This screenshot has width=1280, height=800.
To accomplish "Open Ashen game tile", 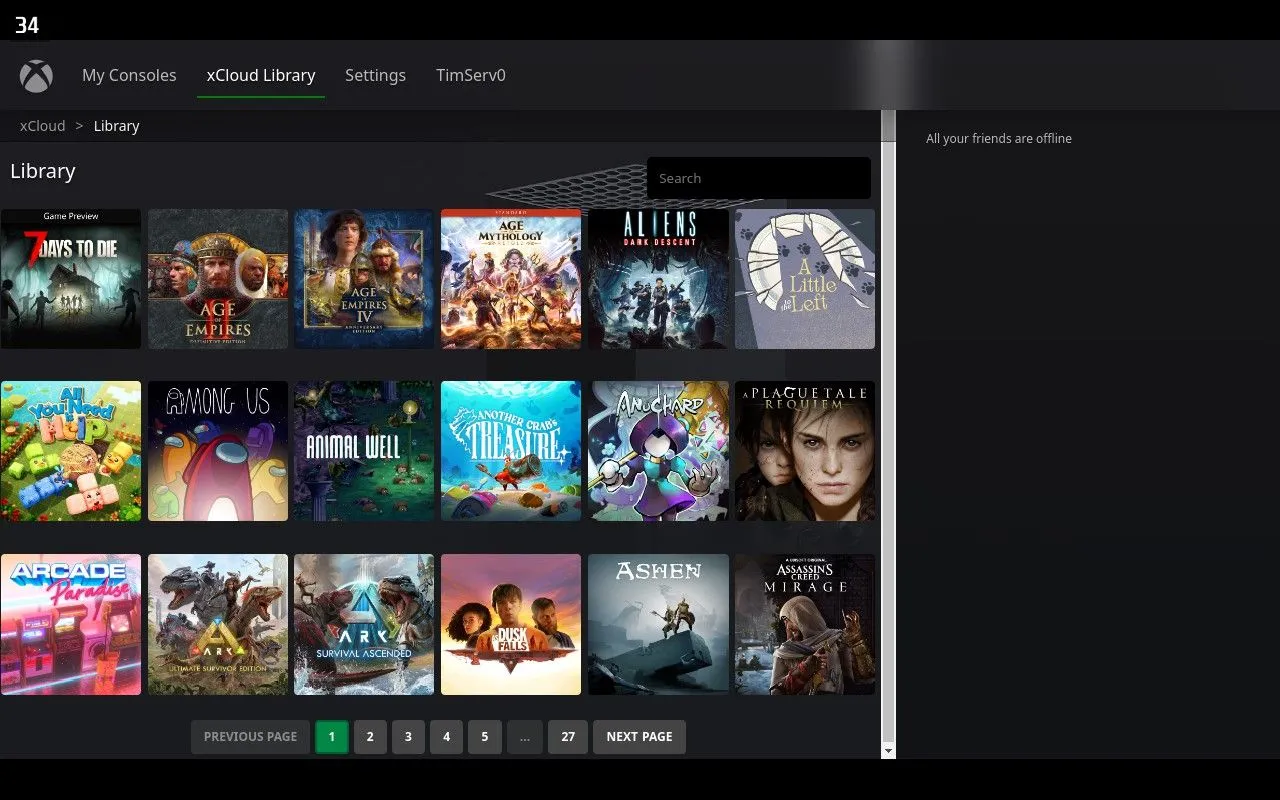I will (x=658, y=624).
